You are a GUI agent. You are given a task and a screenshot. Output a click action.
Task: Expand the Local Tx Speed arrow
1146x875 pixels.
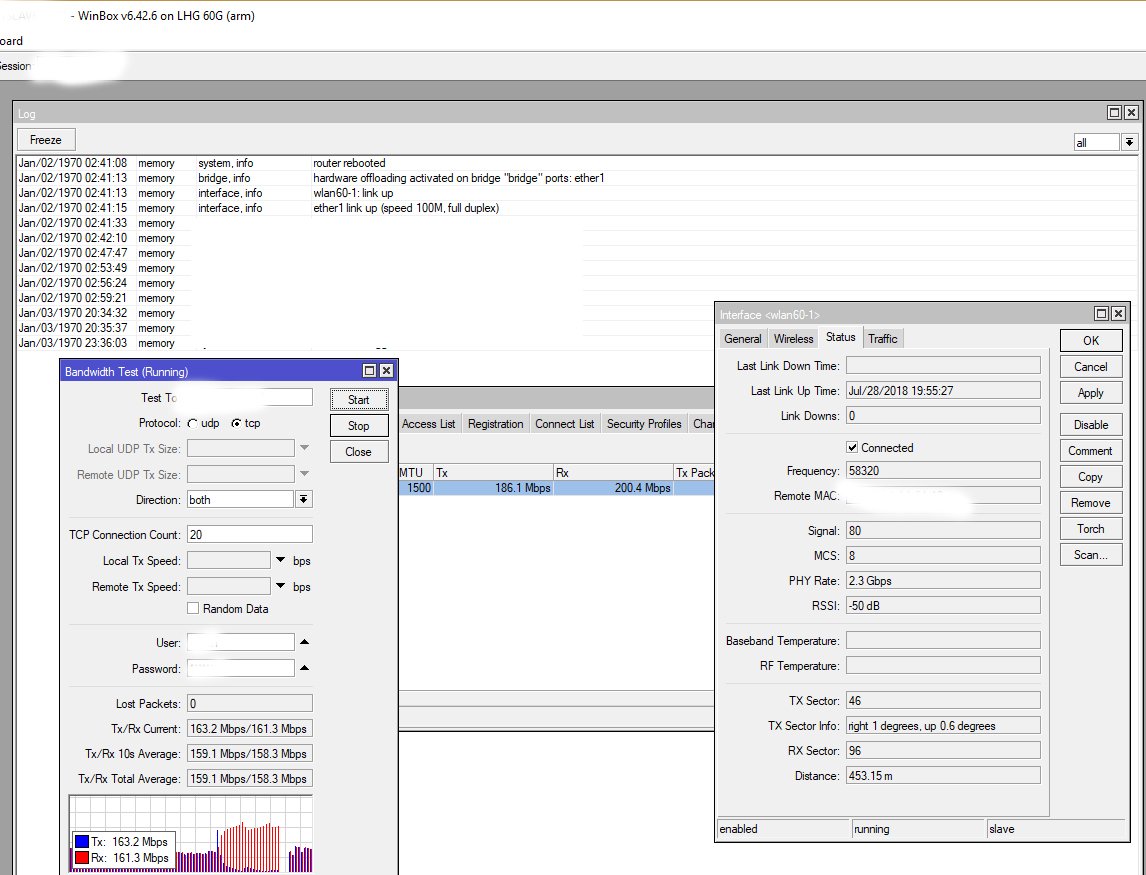coord(280,561)
